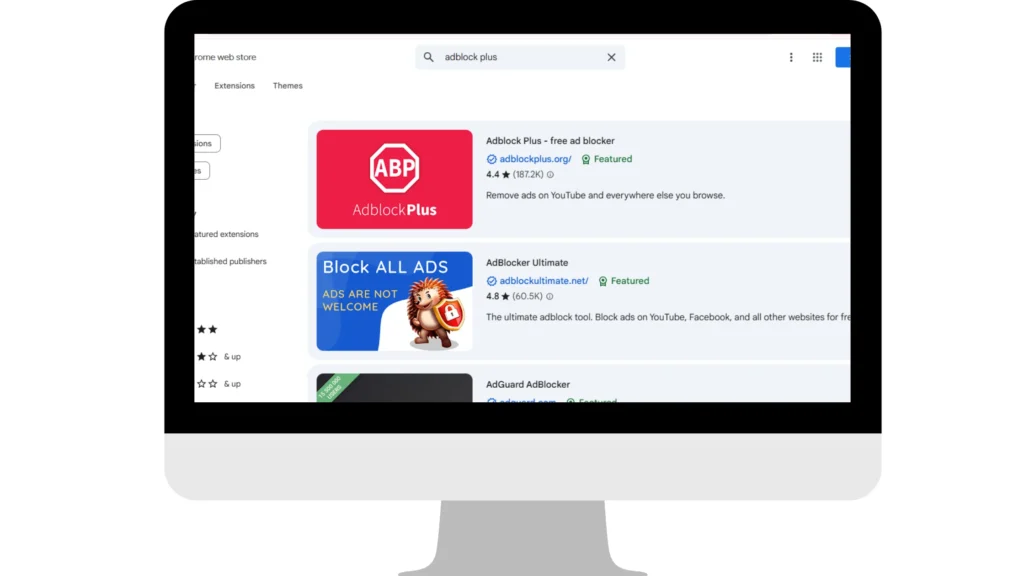Open the AdGuard AdBlocker thumbnail
This screenshot has width=1024, height=576.
coord(394,388)
